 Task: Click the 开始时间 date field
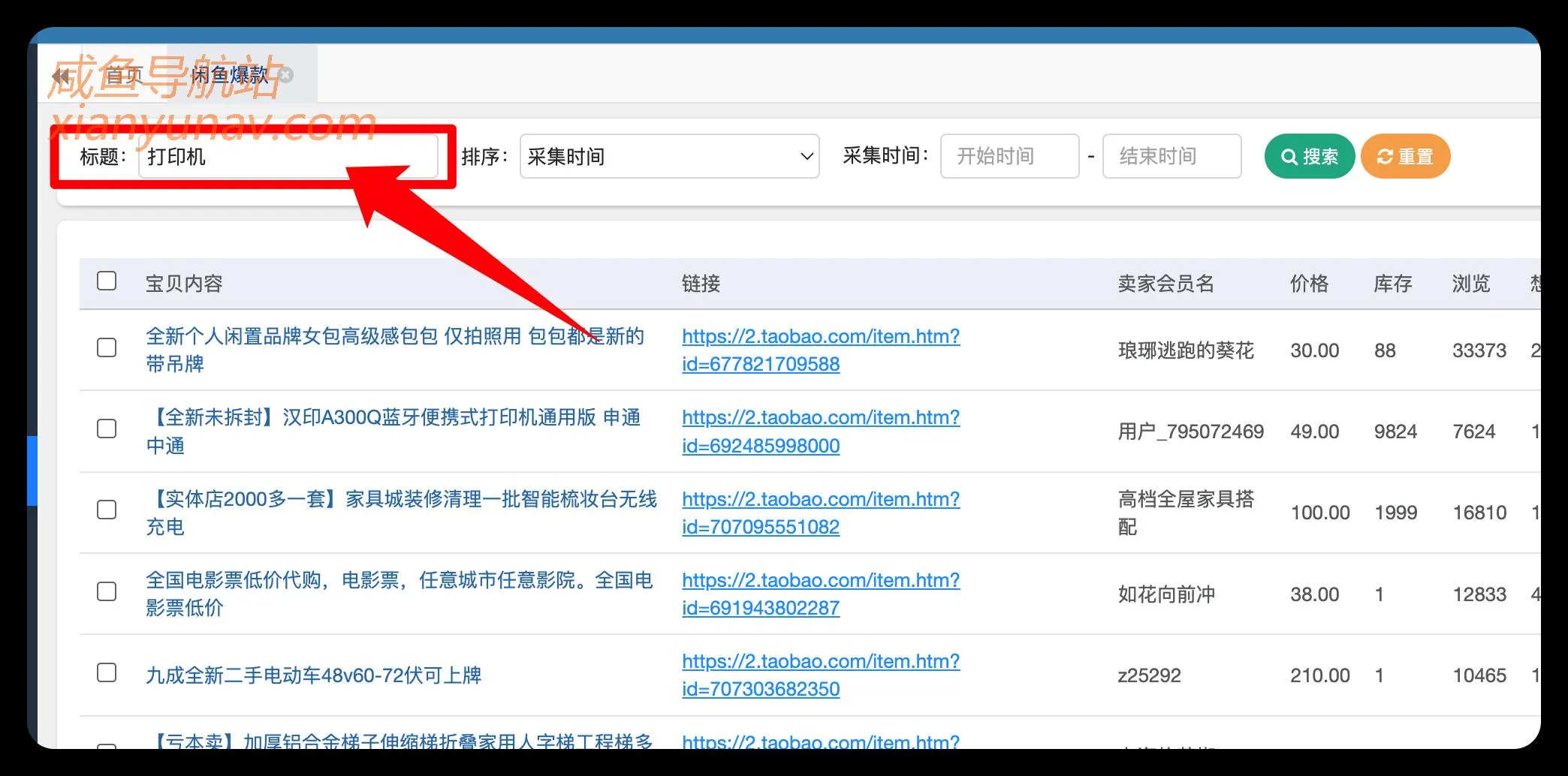1009,156
